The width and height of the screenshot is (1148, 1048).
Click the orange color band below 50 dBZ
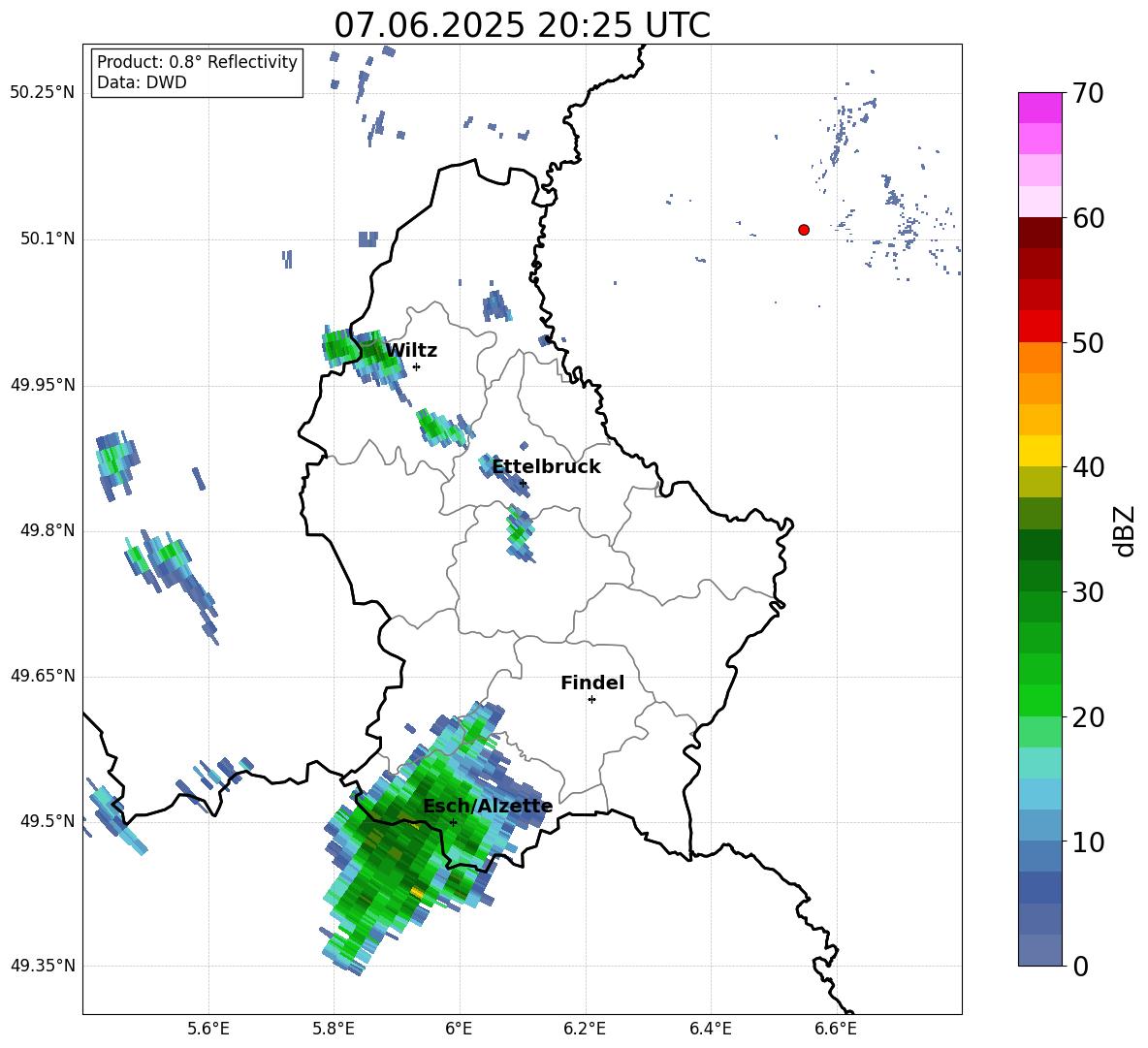(1040, 358)
